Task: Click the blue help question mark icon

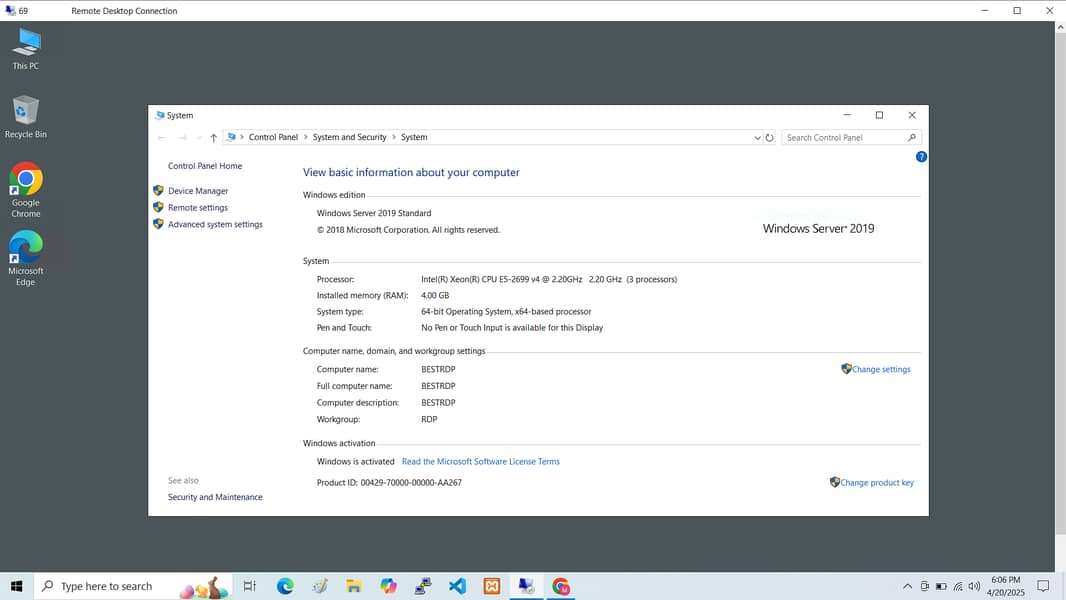Action: click(x=921, y=157)
